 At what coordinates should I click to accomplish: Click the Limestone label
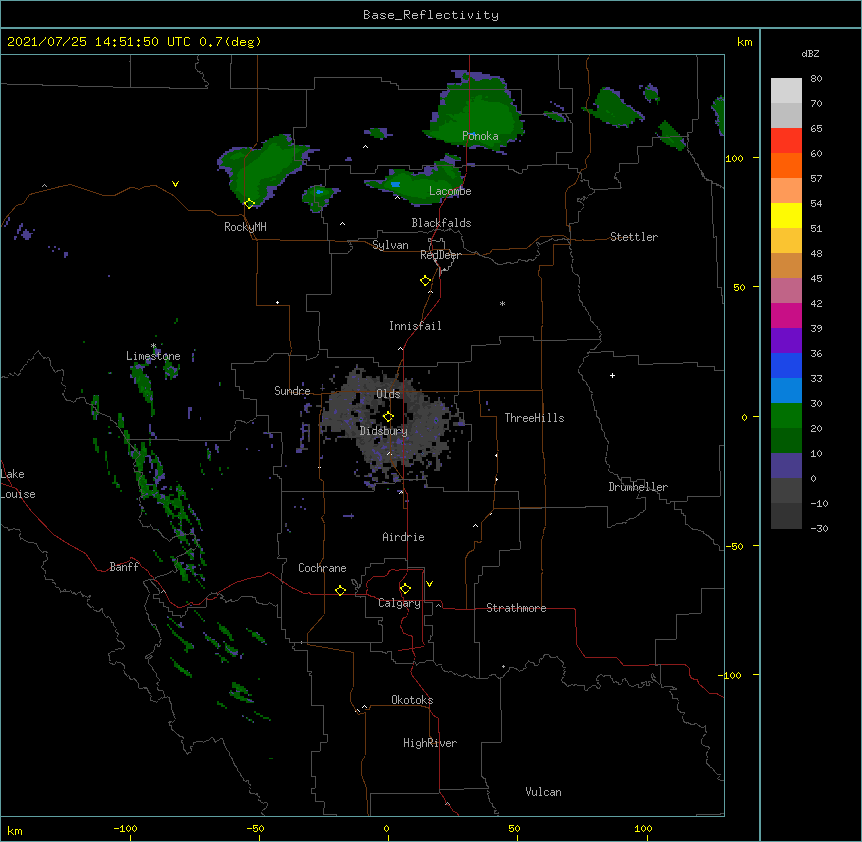pos(153,356)
